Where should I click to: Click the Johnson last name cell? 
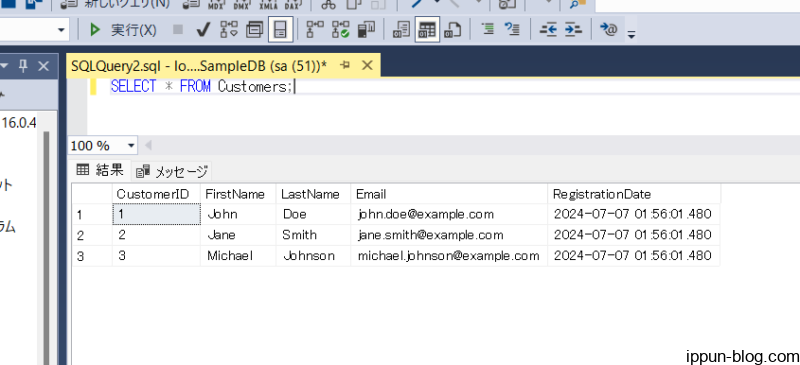click(x=313, y=256)
